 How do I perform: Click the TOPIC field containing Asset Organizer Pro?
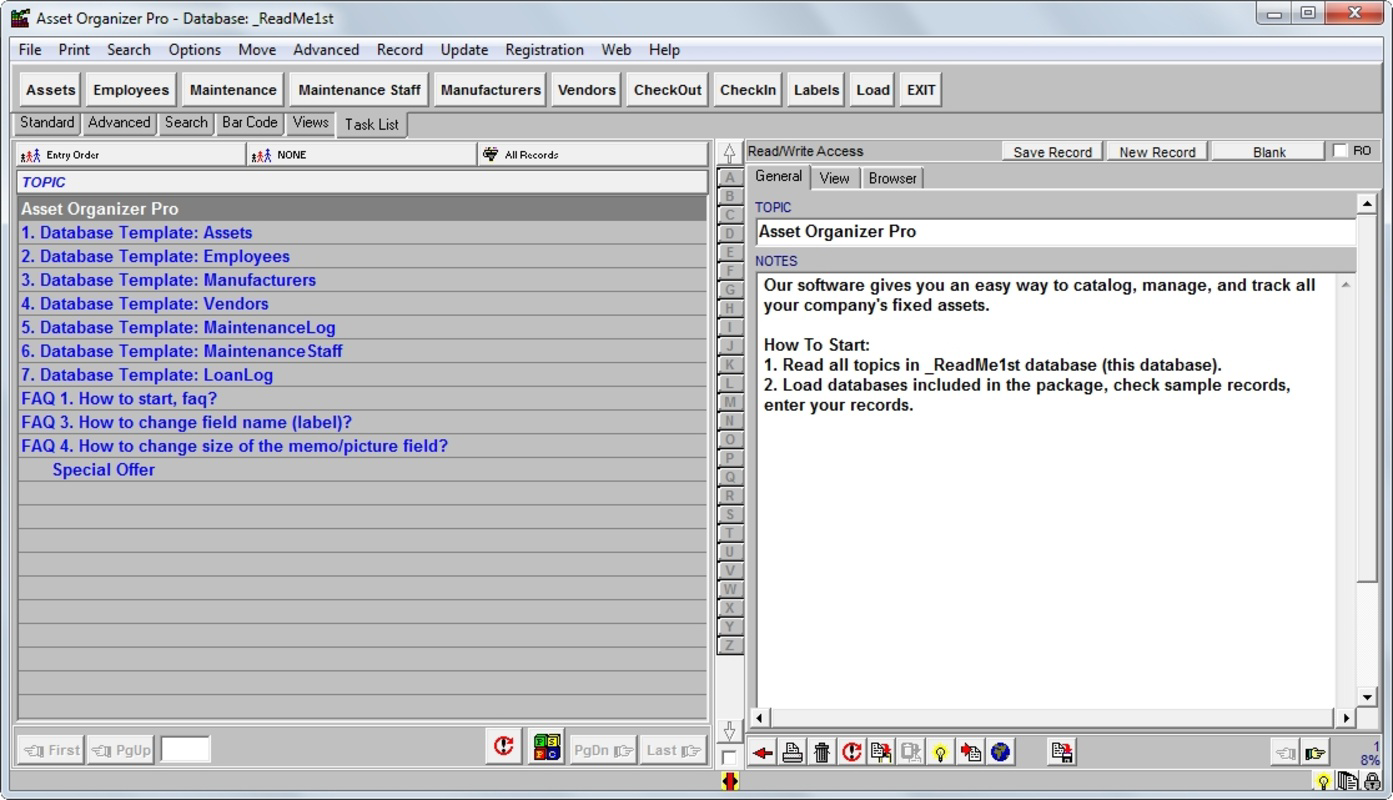[1054, 232]
